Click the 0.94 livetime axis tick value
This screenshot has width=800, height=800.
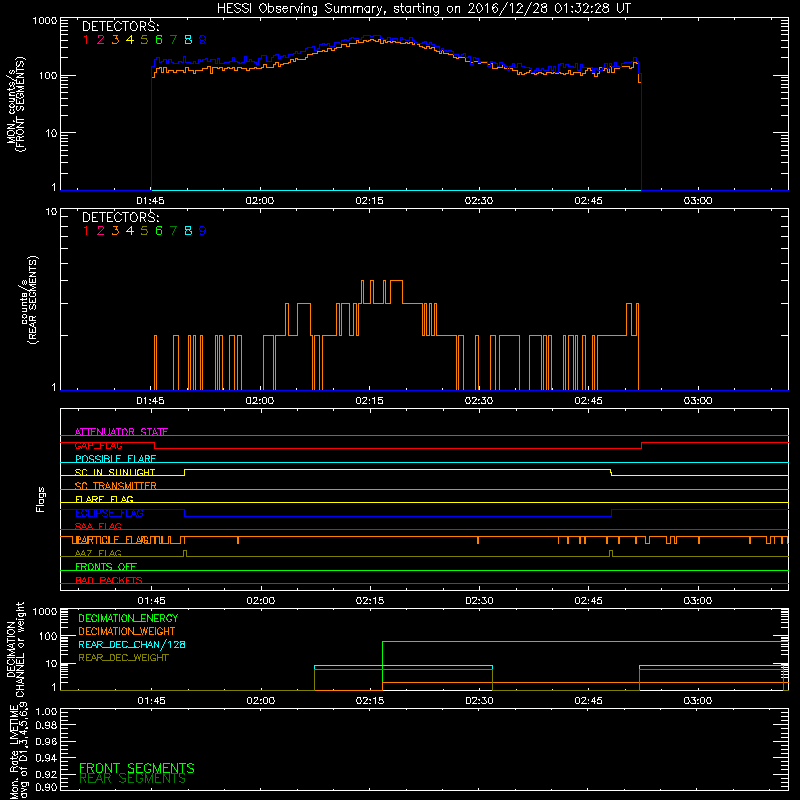46,758
